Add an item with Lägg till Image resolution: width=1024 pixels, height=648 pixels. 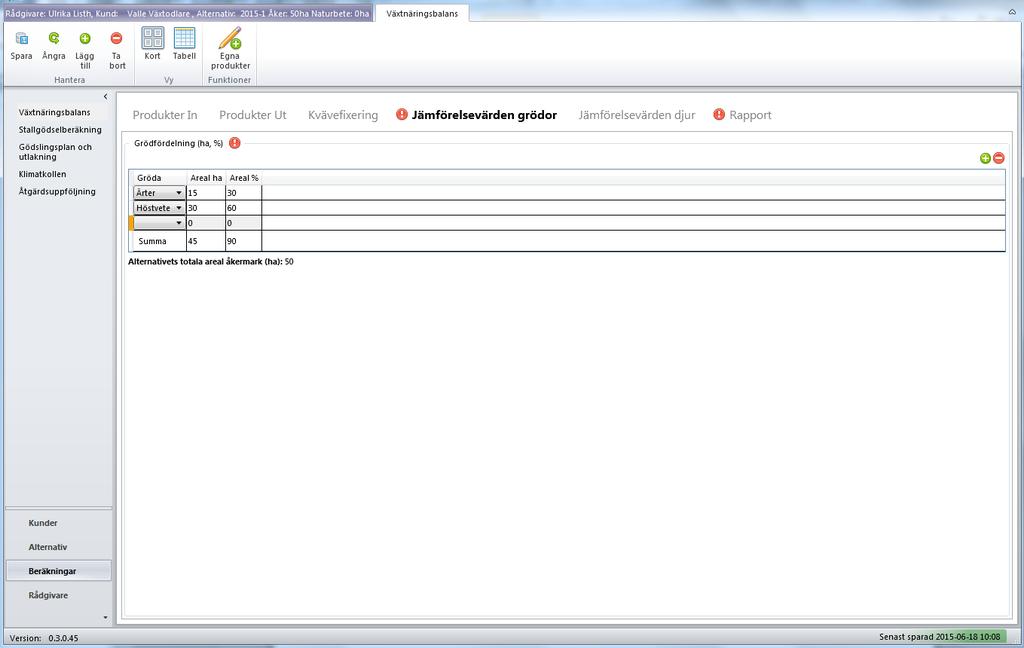pos(85,50)
